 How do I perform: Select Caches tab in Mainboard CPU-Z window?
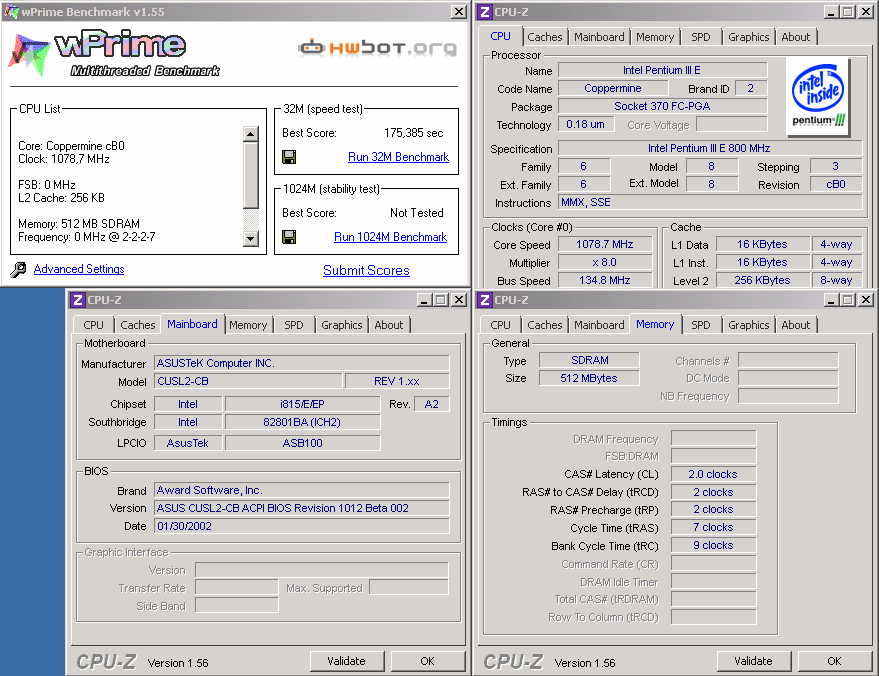tap(137, 325)
